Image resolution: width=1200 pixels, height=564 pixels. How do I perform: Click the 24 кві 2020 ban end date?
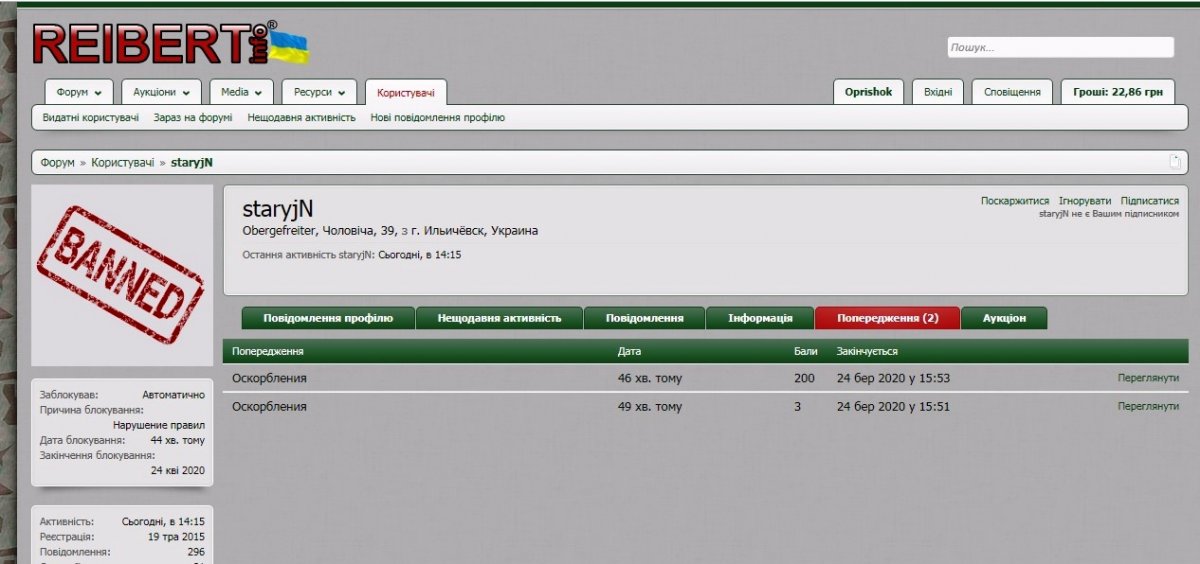click(x=178, y=470)
